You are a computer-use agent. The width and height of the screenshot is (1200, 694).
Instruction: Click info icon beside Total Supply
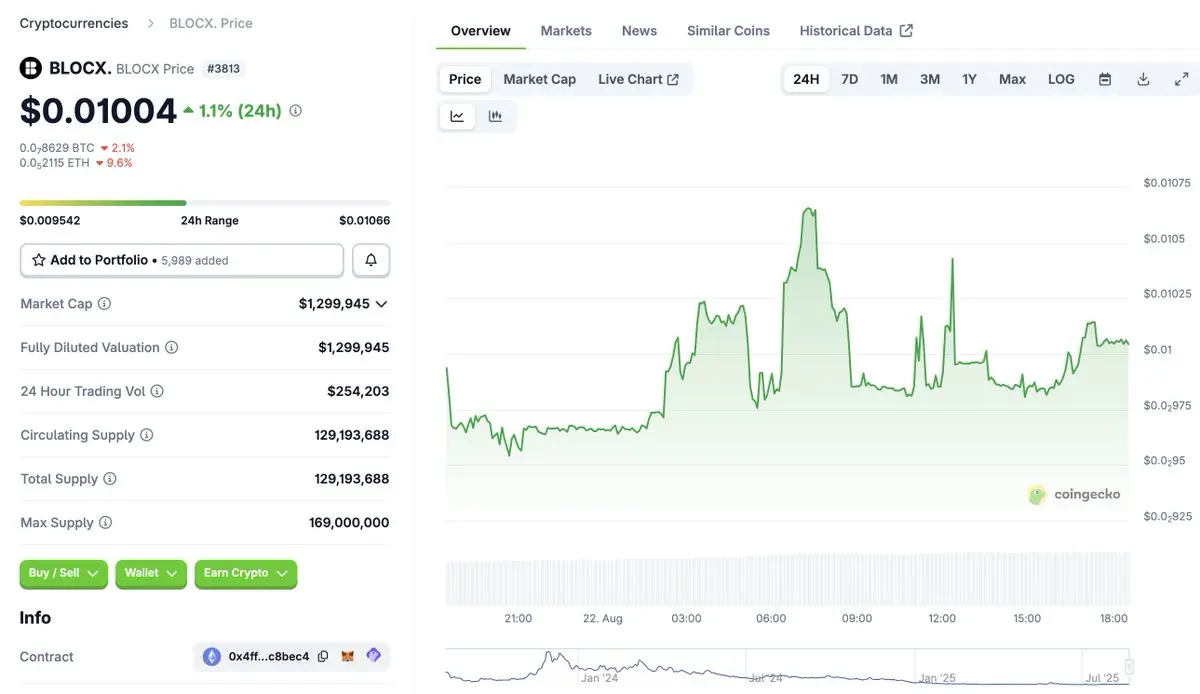110,479
